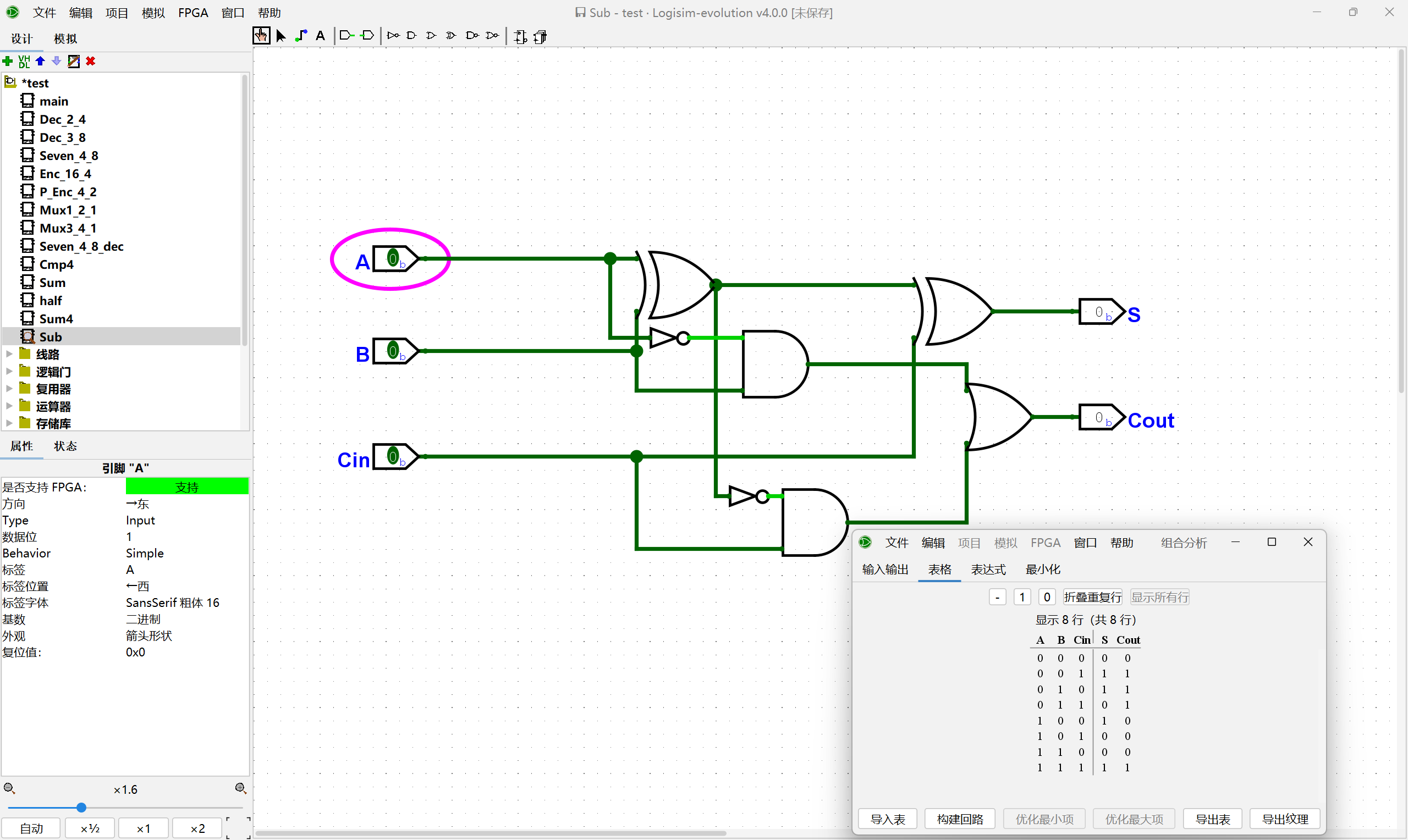Click the 构建回路 button
Screen dimensions: 1408x840
pyautogui.click(x=960, y=819)
